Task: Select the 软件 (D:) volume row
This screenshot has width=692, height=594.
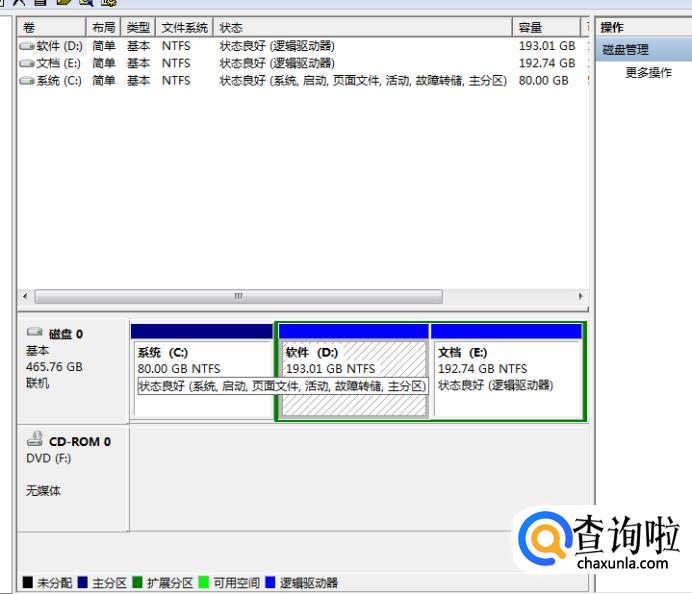Action: 303,46
